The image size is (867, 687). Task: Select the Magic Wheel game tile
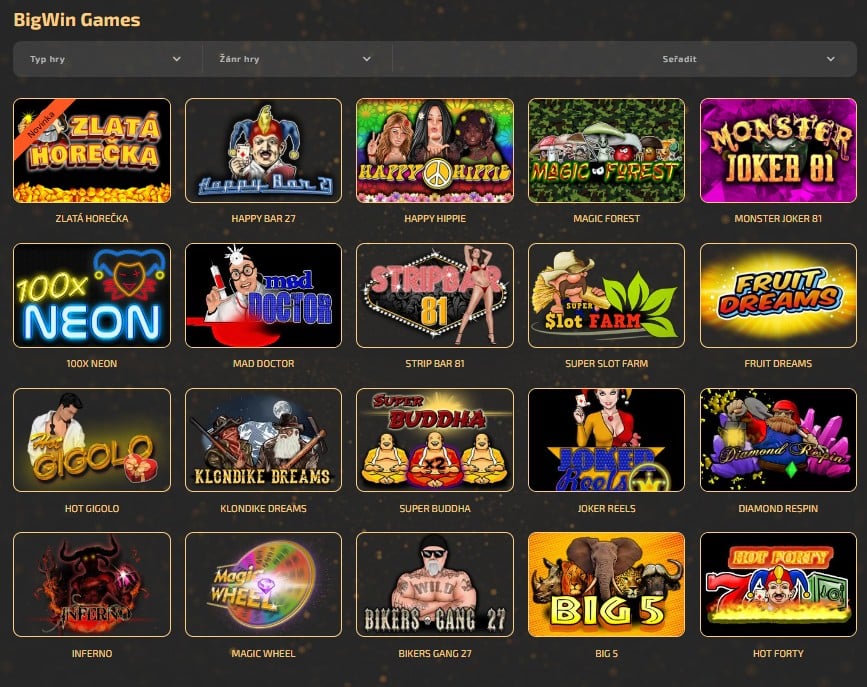coord(263,585)
